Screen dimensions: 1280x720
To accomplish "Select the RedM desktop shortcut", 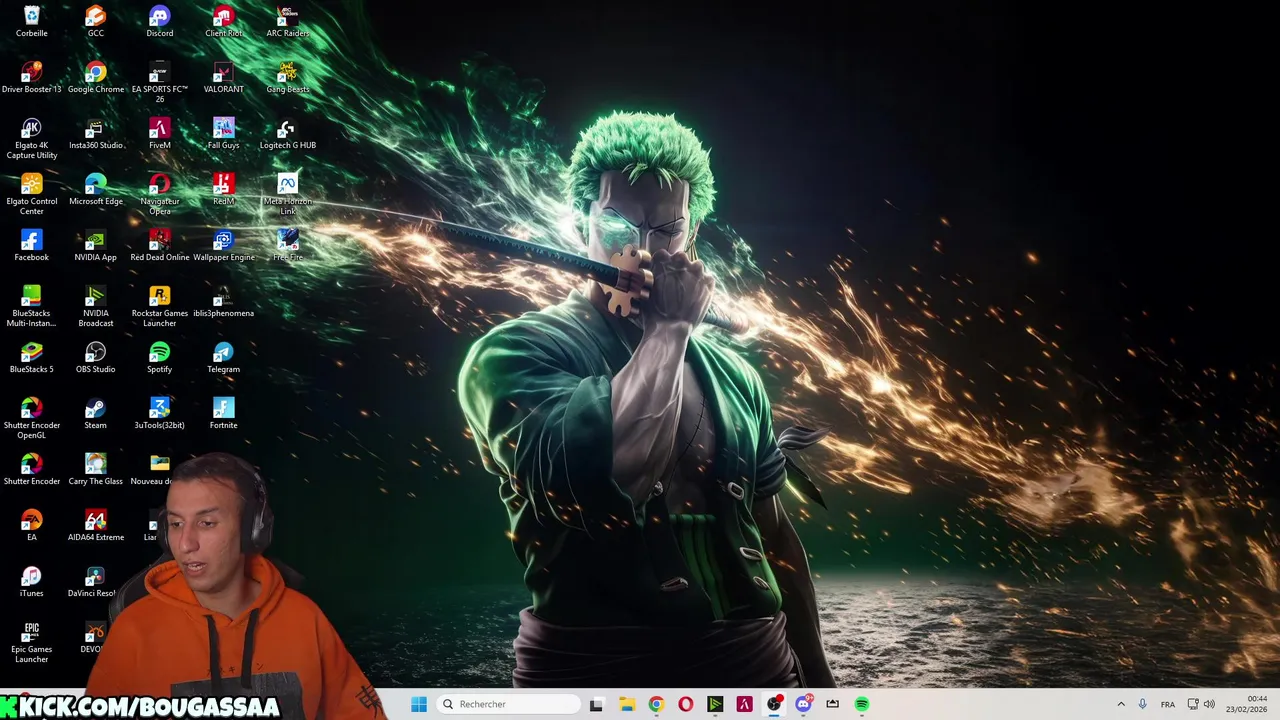I will pyautogui.click(x=223, y=190).
